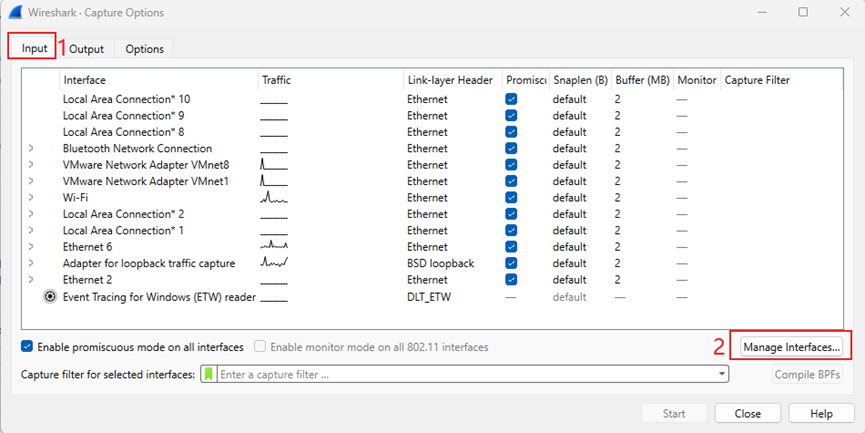The width and height of the screenshot is (865, 433).
Task: Click the Wi-Fi traffic sparkline graph
Action: pos(274,197)
